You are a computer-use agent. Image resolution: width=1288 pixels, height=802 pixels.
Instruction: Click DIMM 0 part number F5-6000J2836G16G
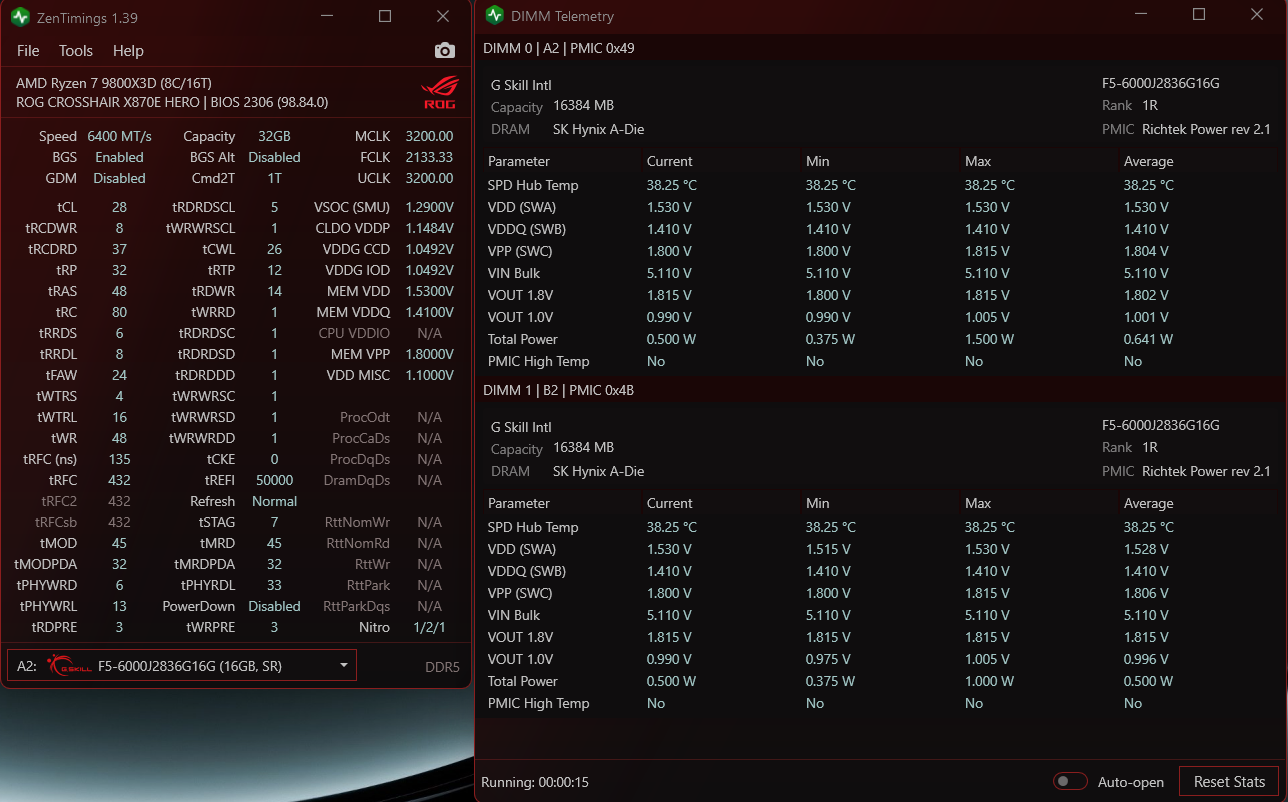(1161, 84)
